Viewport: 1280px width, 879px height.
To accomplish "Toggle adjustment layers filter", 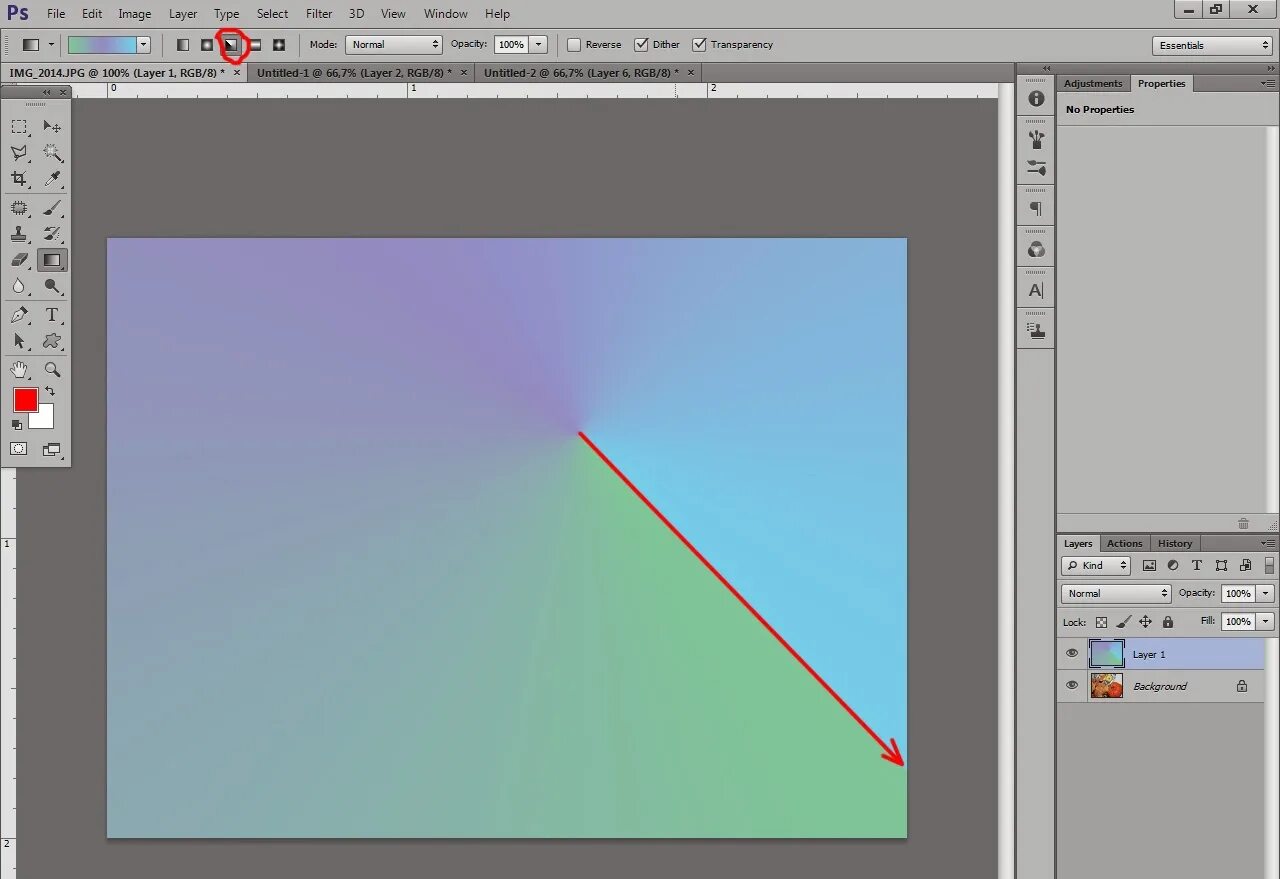I will click(1173, 566).
